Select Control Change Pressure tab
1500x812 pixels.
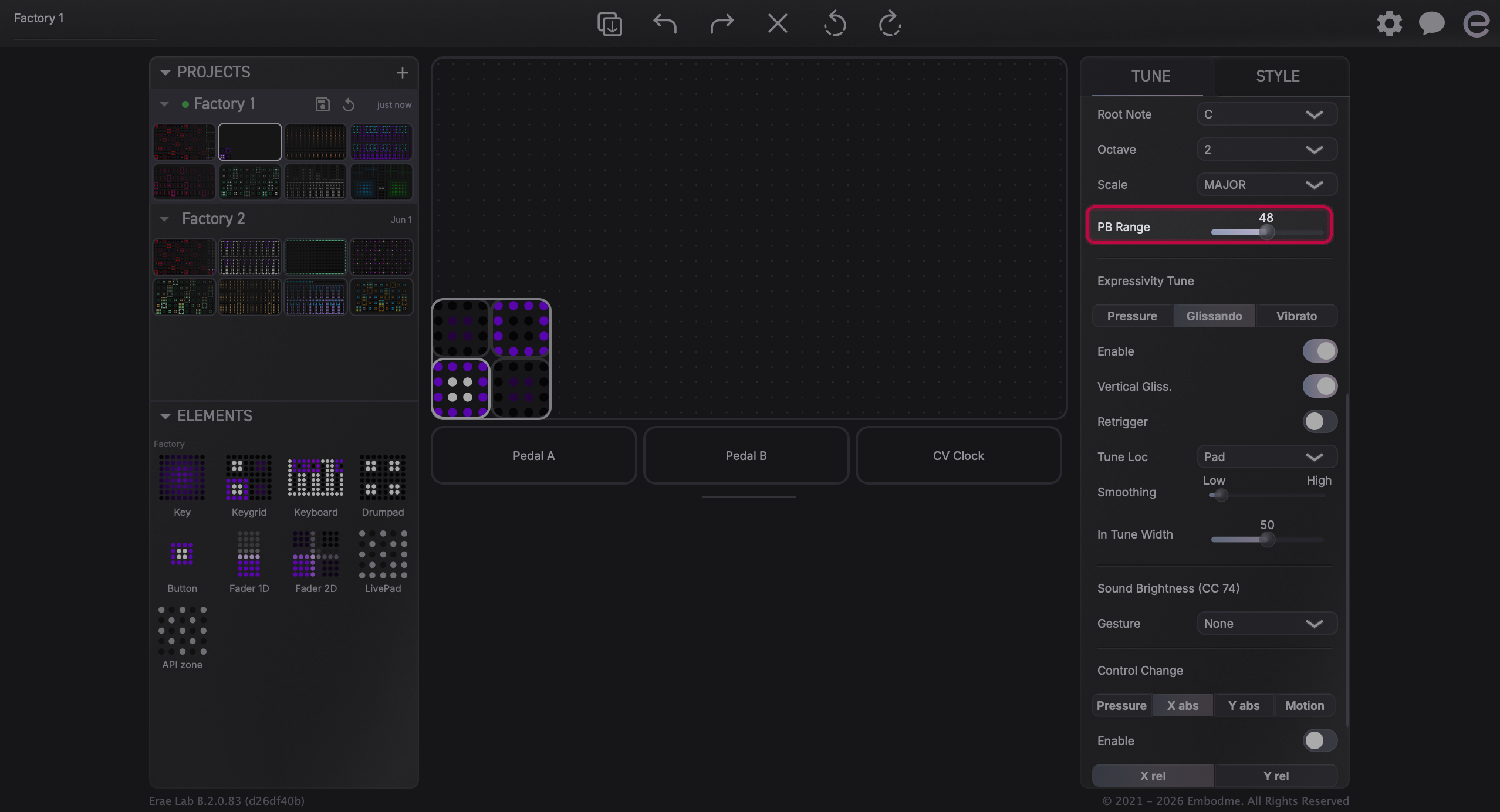point(1121,705)
